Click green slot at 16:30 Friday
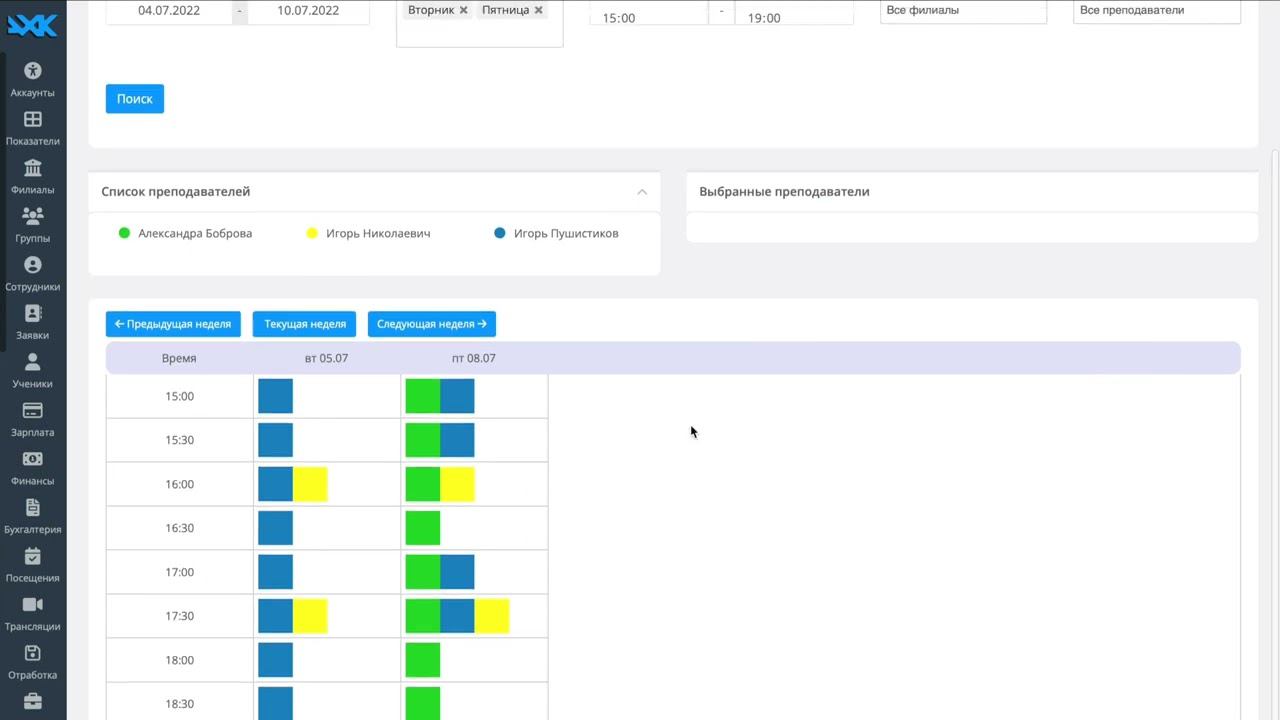The image size is (1280, 720). point(423,528)
